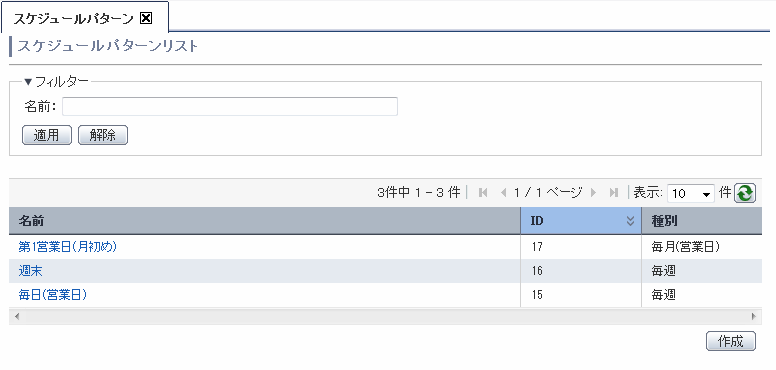Go to first page of results
Viewport: 776px width, 370px height.
point(483,193)
